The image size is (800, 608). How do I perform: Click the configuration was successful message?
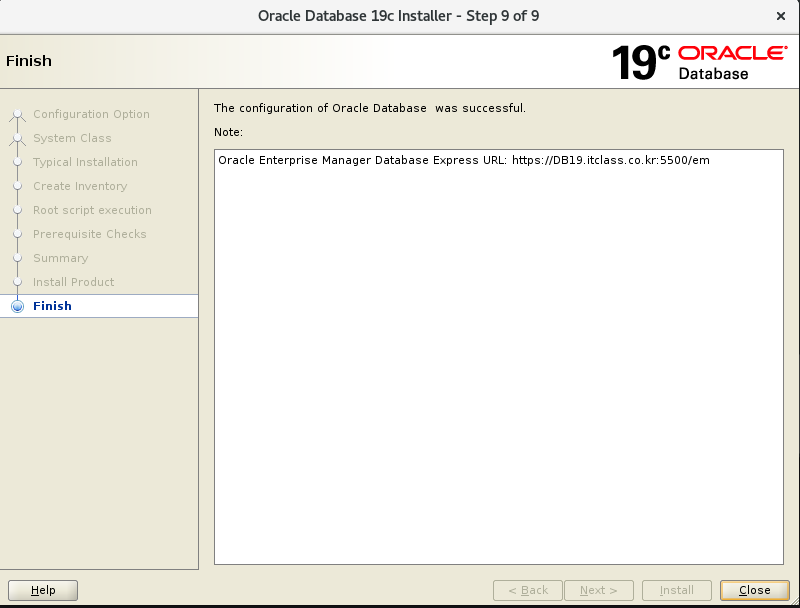369,108
